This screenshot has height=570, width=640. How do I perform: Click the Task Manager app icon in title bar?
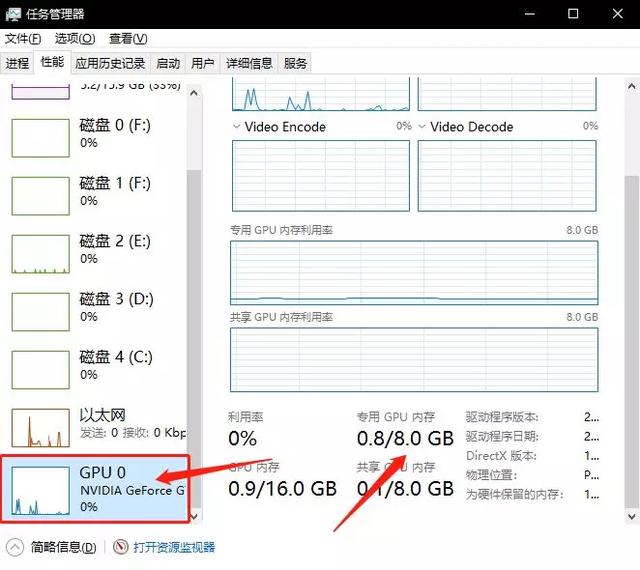13,14
